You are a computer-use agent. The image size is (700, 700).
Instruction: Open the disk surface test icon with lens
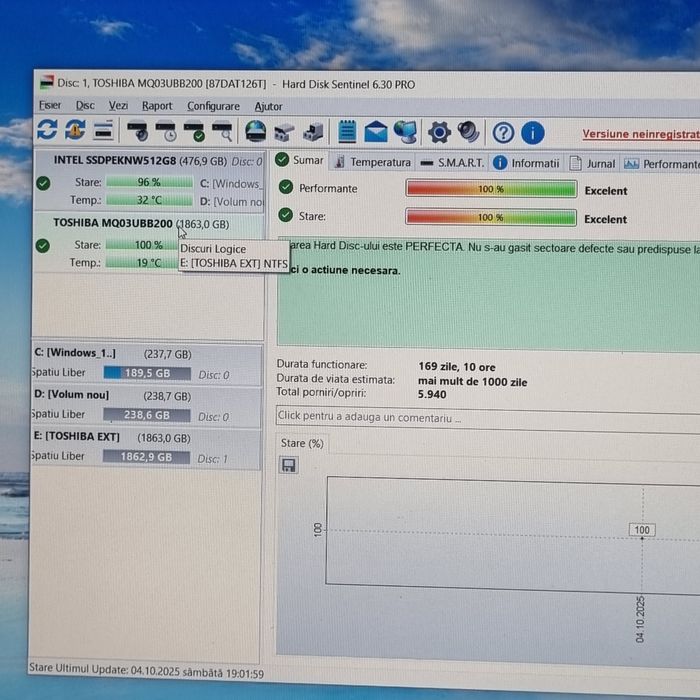point(138,131)
